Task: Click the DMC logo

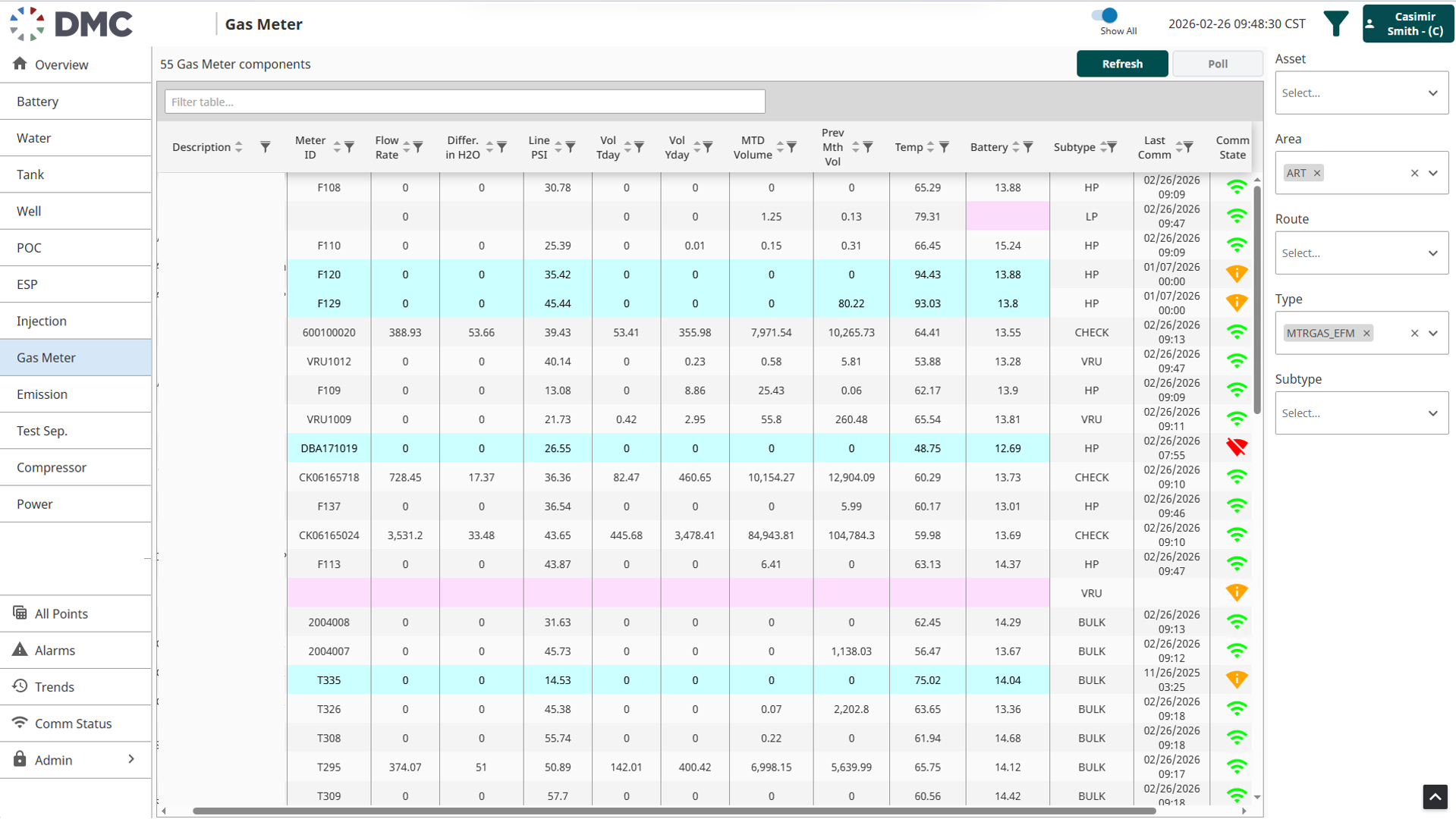Action: 71,24
